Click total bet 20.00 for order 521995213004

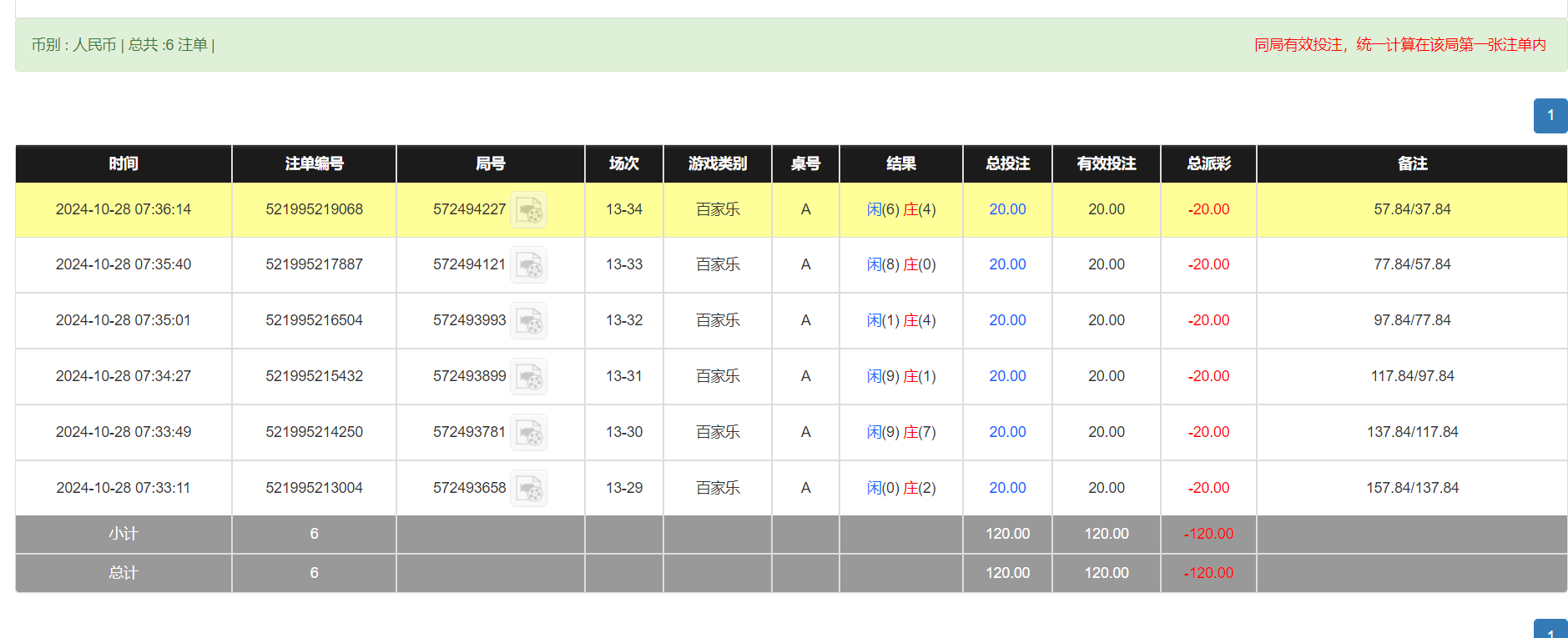(x=1007, y=488)
